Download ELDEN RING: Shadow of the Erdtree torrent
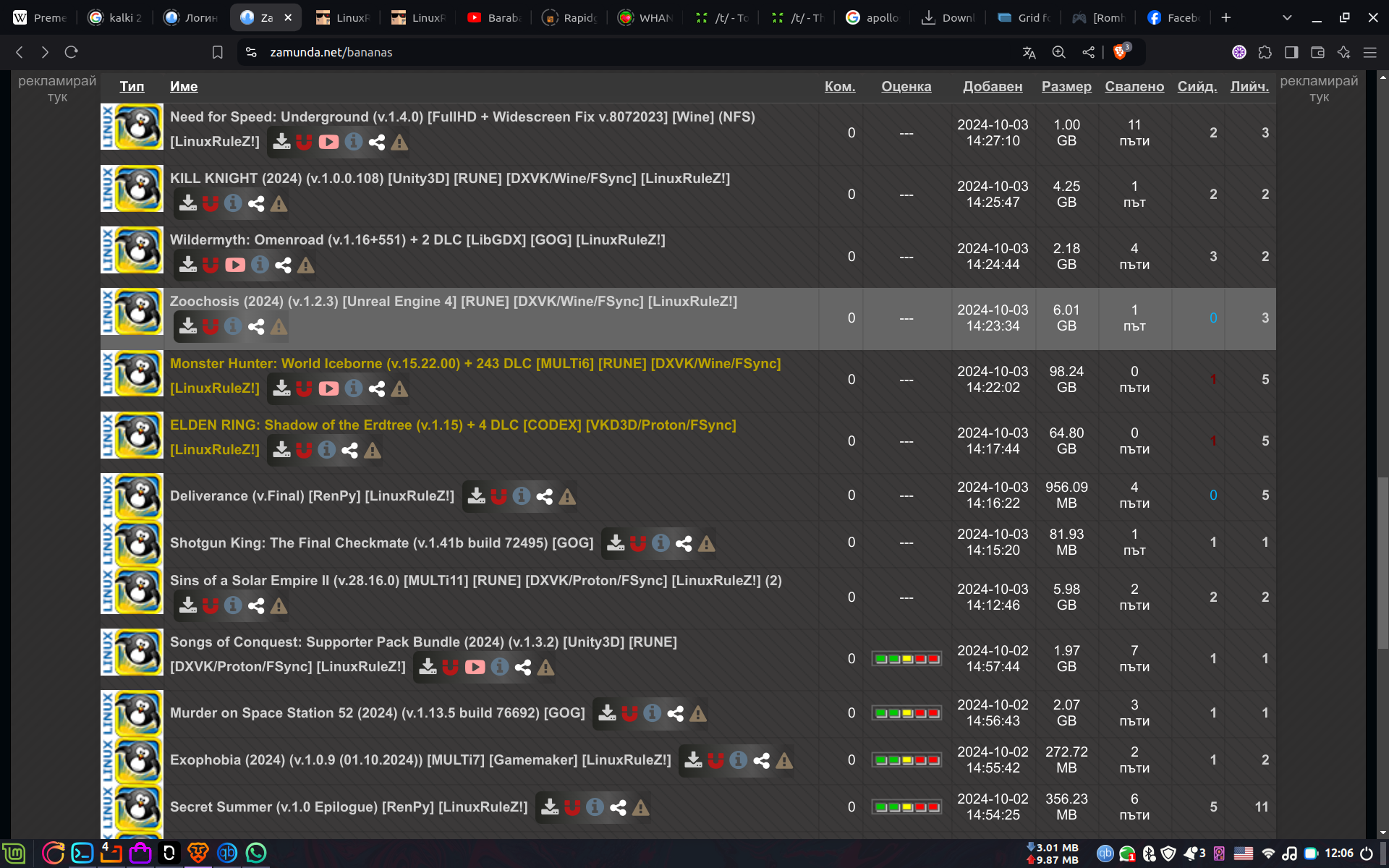Screen dimensions: 1389x868 click(x=281, y=450)
